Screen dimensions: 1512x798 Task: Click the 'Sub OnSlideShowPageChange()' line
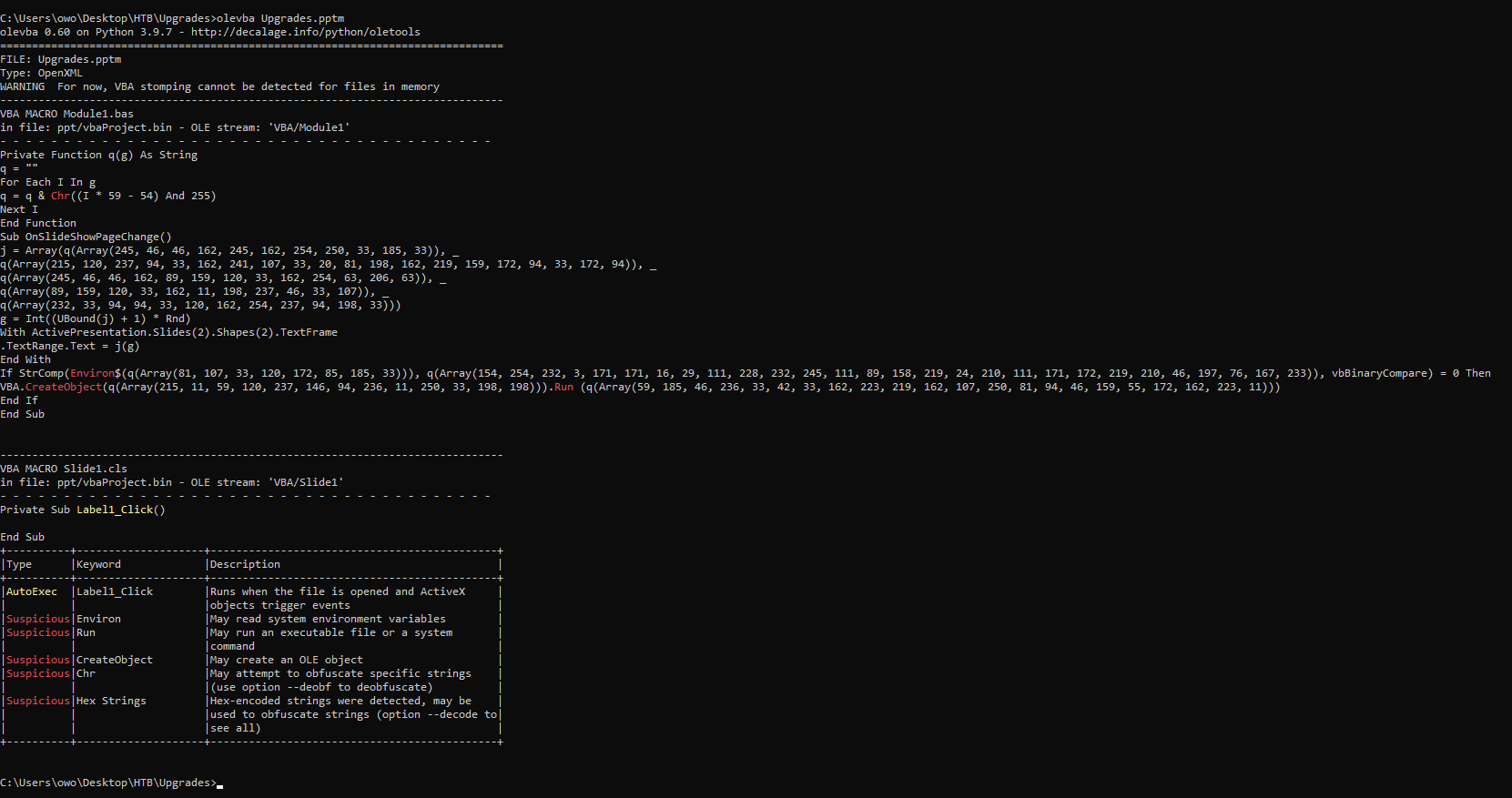(x=86, y=237)
